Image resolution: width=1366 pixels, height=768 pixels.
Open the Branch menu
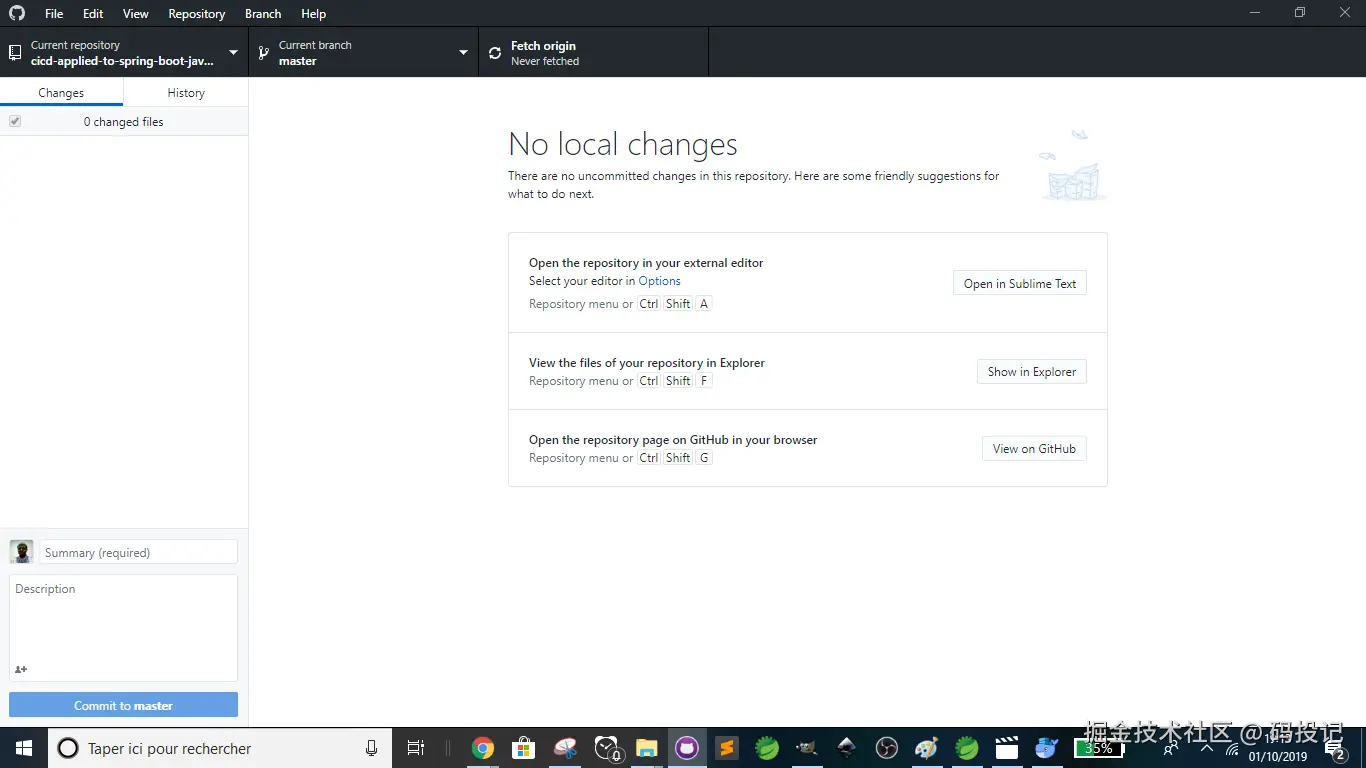263,14
